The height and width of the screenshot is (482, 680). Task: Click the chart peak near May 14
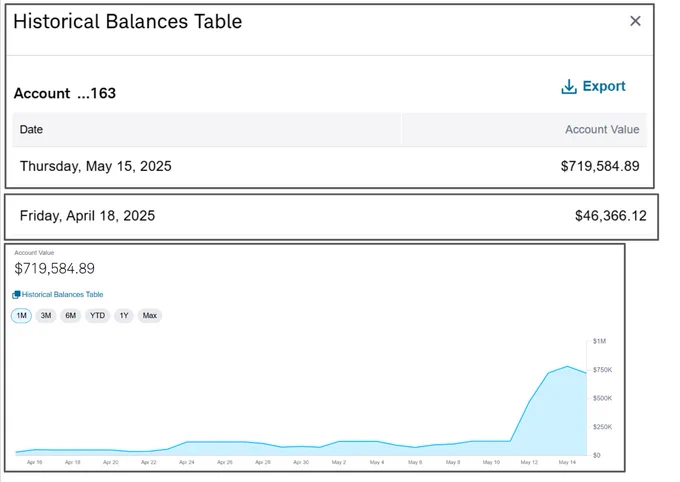click(567, 366)
